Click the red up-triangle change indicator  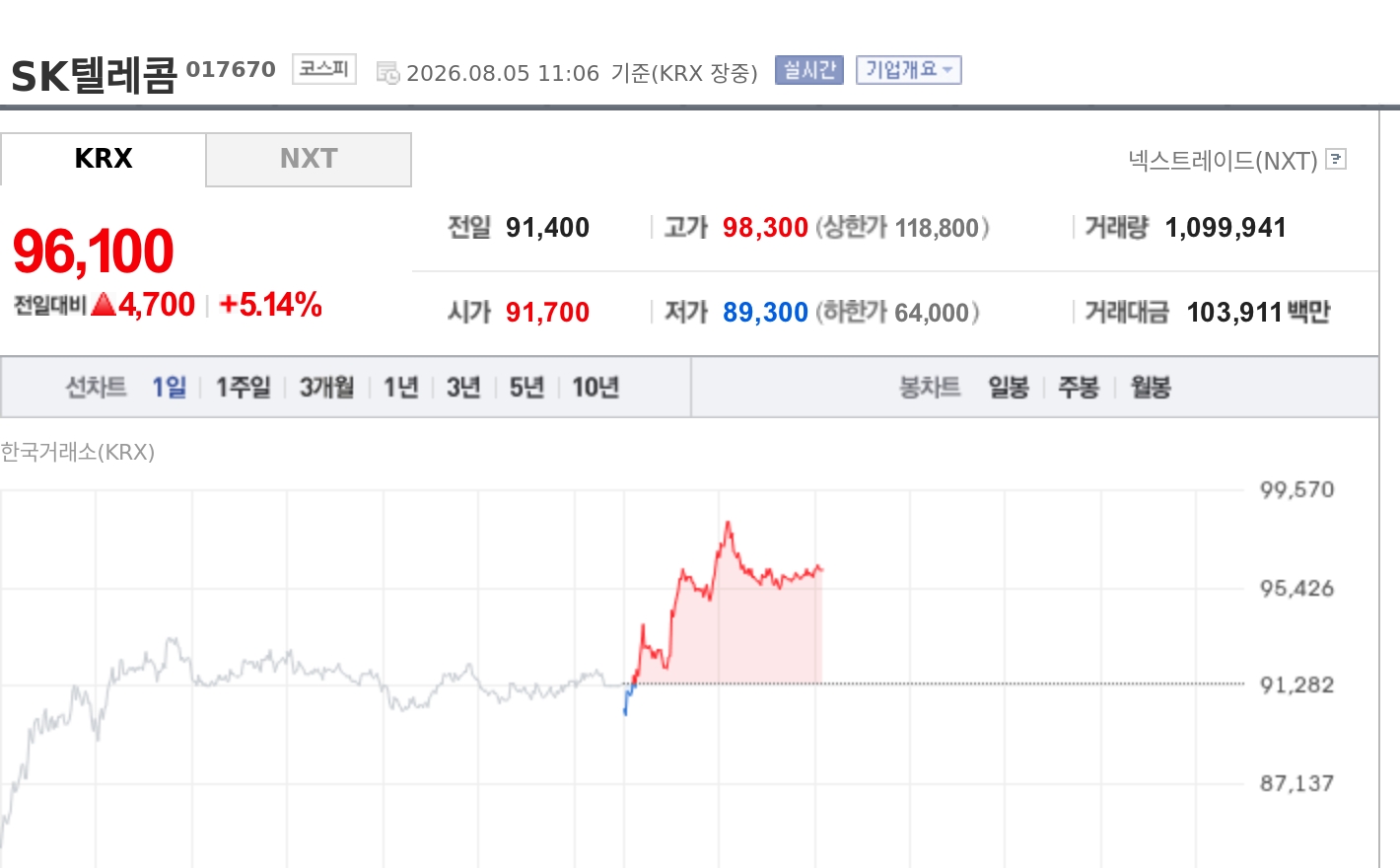[104, 305]
